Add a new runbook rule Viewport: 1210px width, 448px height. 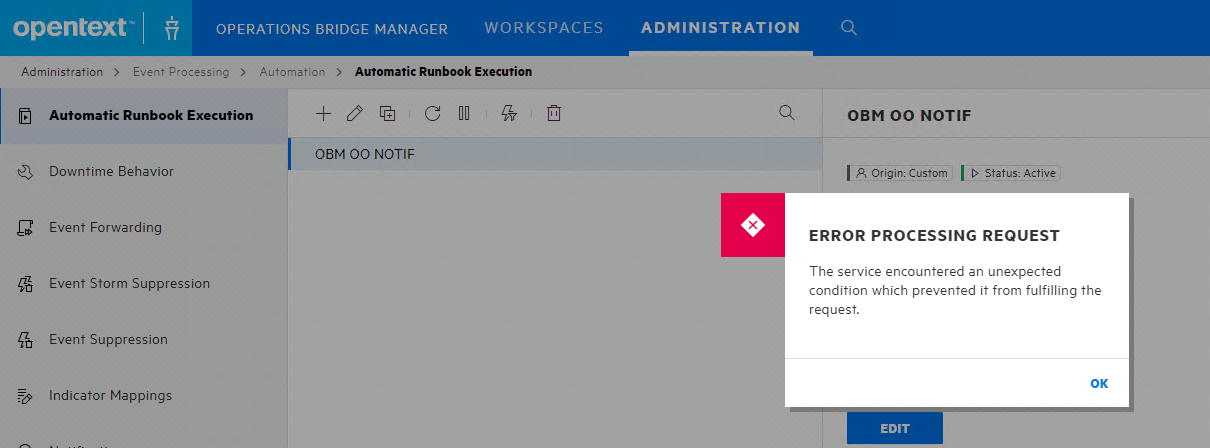click(323, 113)
